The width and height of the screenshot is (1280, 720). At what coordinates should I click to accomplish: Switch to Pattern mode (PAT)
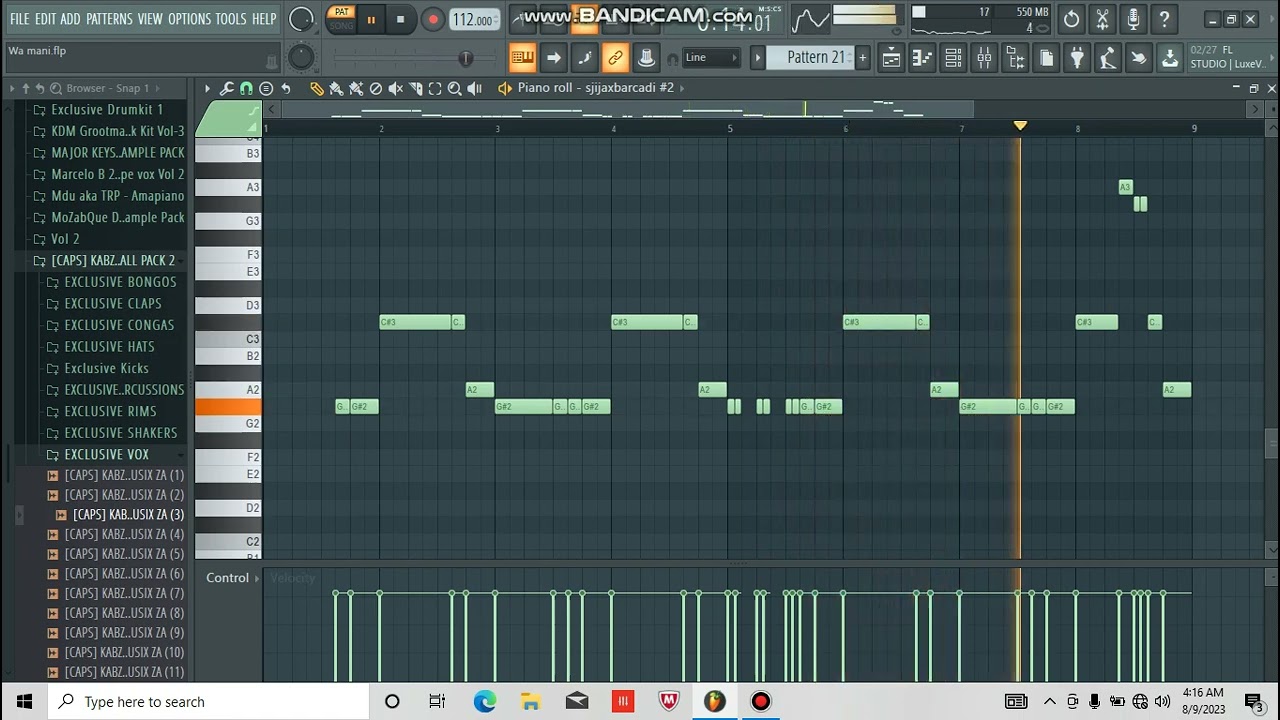[x=342, y=12]
